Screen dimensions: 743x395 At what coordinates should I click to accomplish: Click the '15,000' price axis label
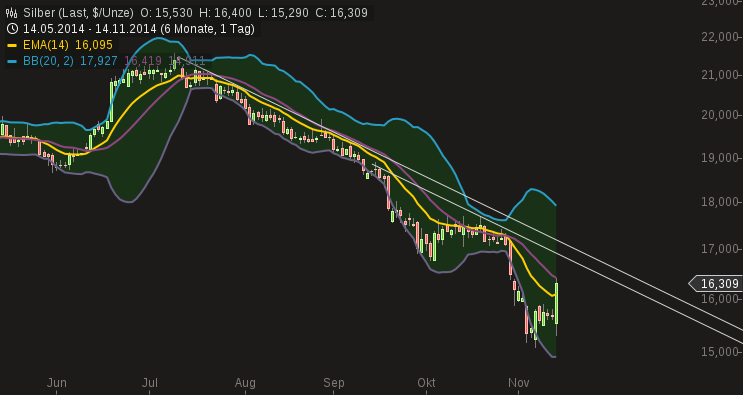coord(719,352)
